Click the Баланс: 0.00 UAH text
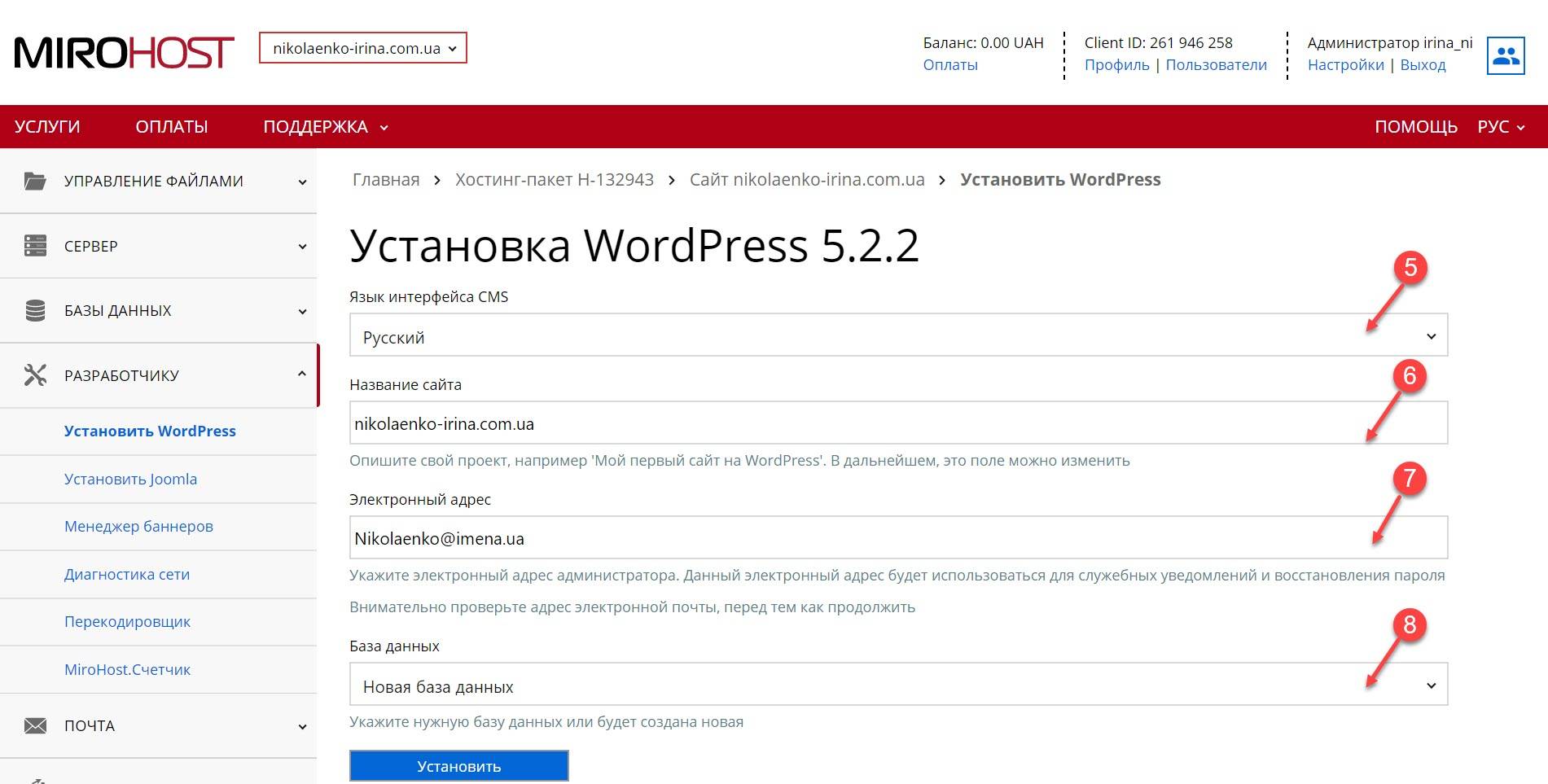The width and height of the screenshot is (1548, 784). click(x=983, y=42)
